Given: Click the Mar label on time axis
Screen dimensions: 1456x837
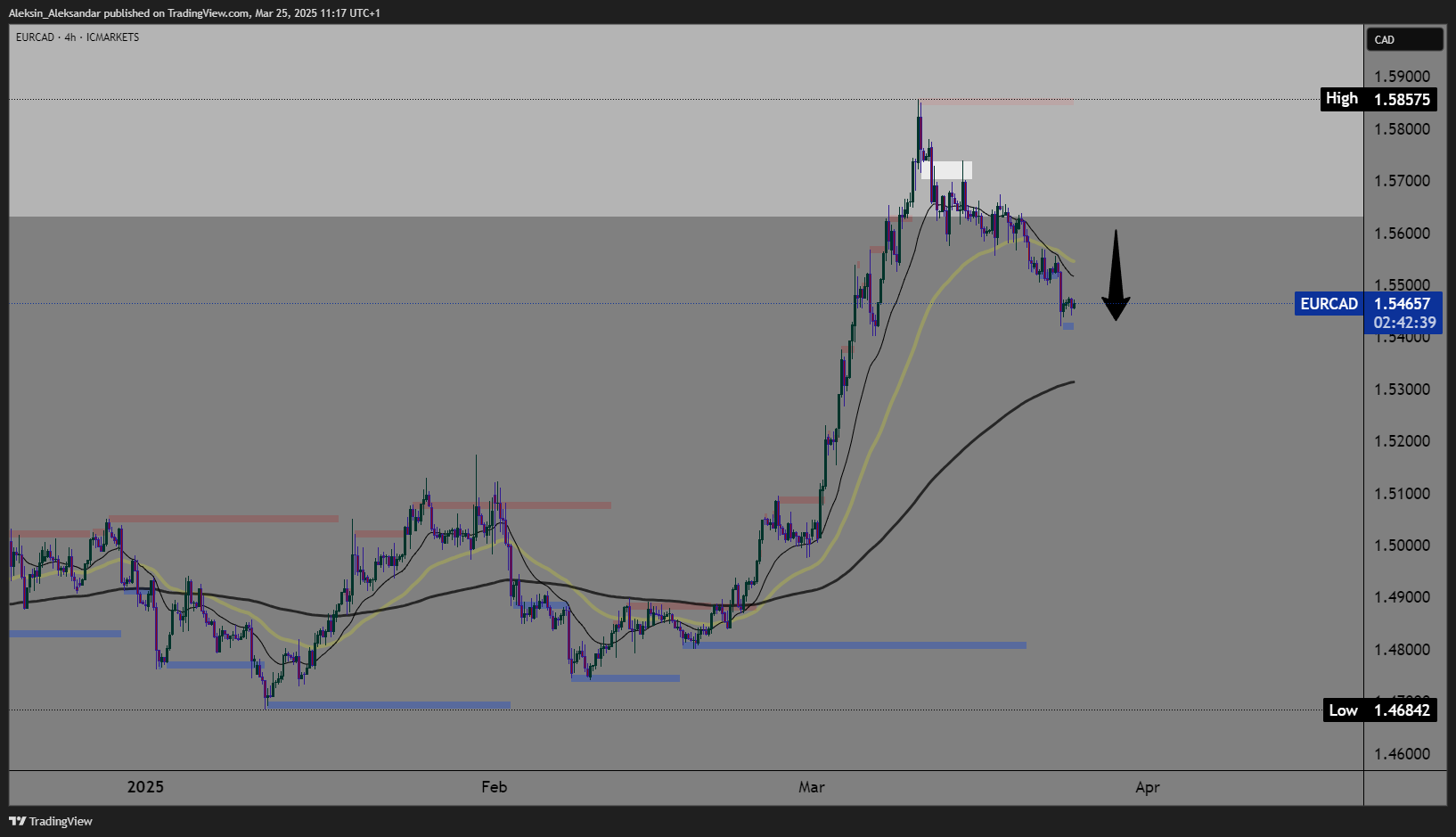Looking at the screenshot, I should coord(812,787).
